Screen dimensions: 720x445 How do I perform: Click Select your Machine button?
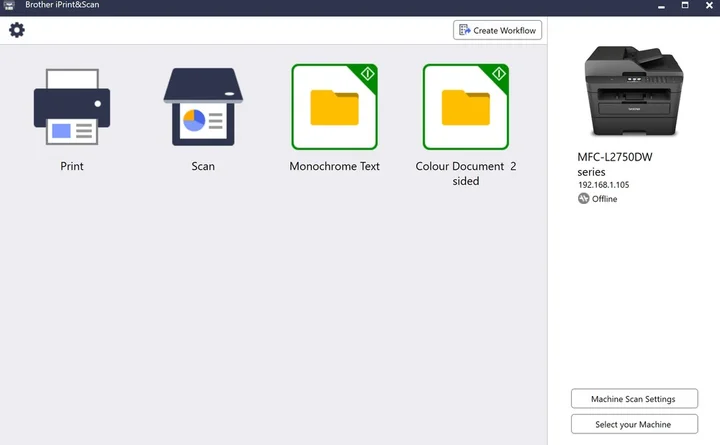(634, 424)
